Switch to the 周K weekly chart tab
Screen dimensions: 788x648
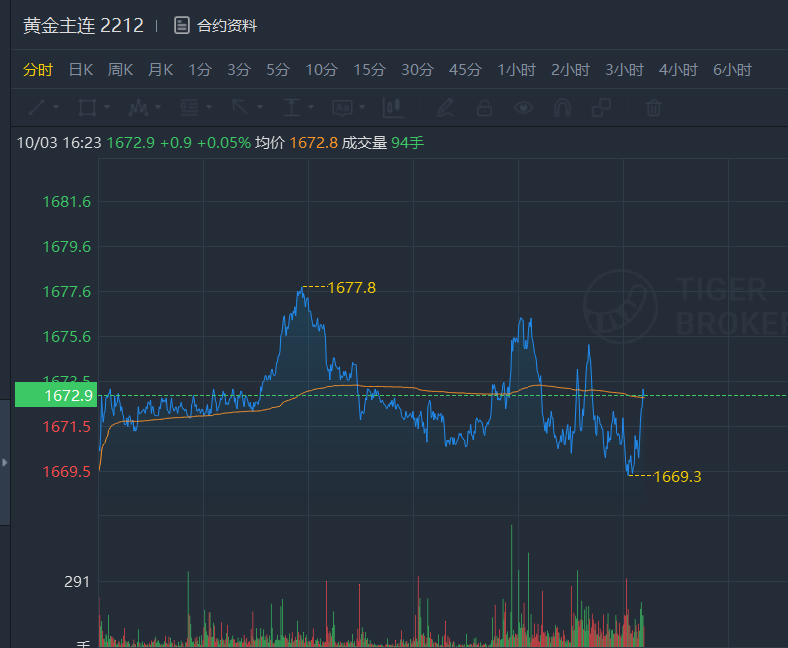pos(121,69)
